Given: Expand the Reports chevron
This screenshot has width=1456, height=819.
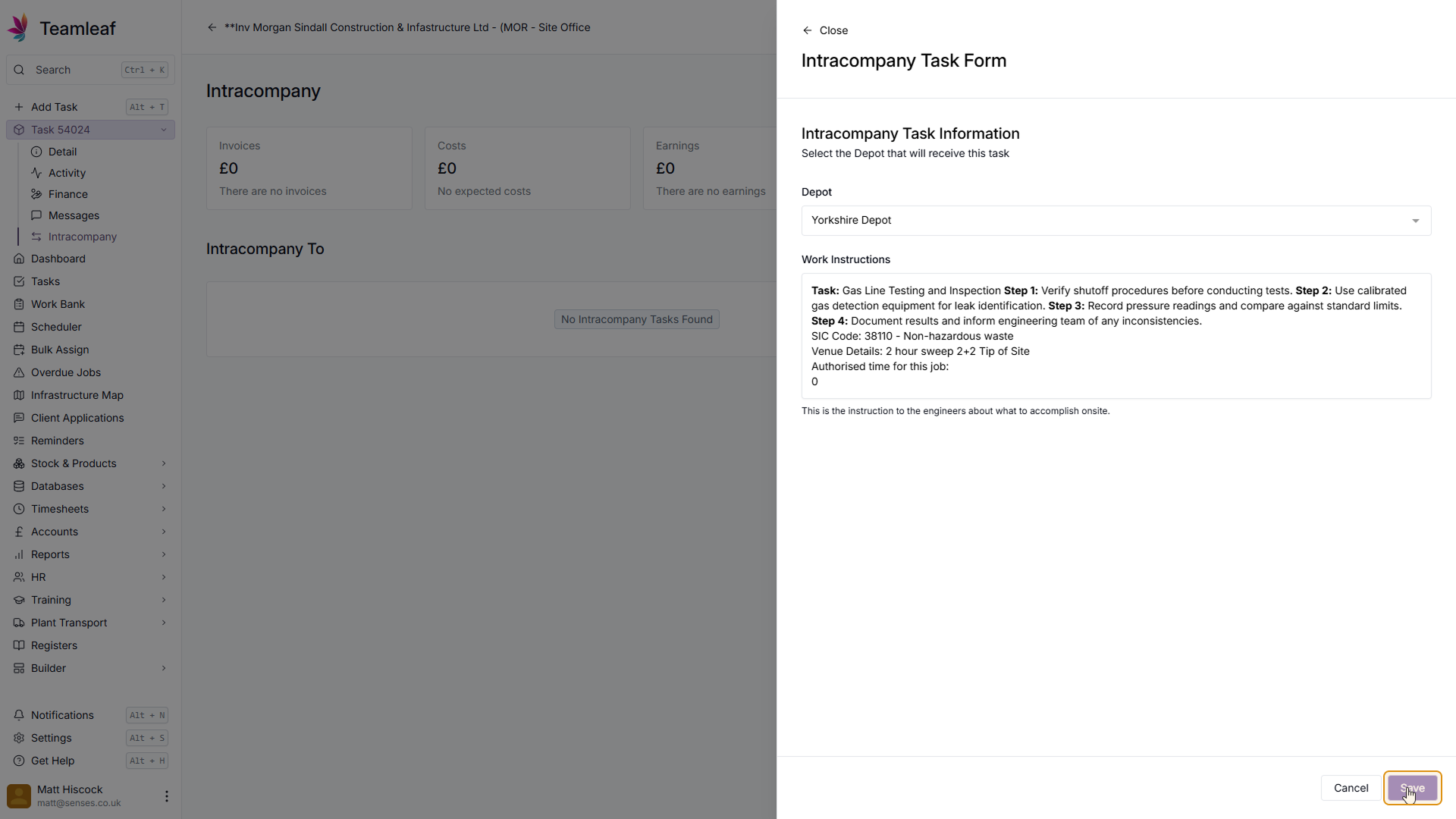Looking at the screenshot, I should 164,554.
